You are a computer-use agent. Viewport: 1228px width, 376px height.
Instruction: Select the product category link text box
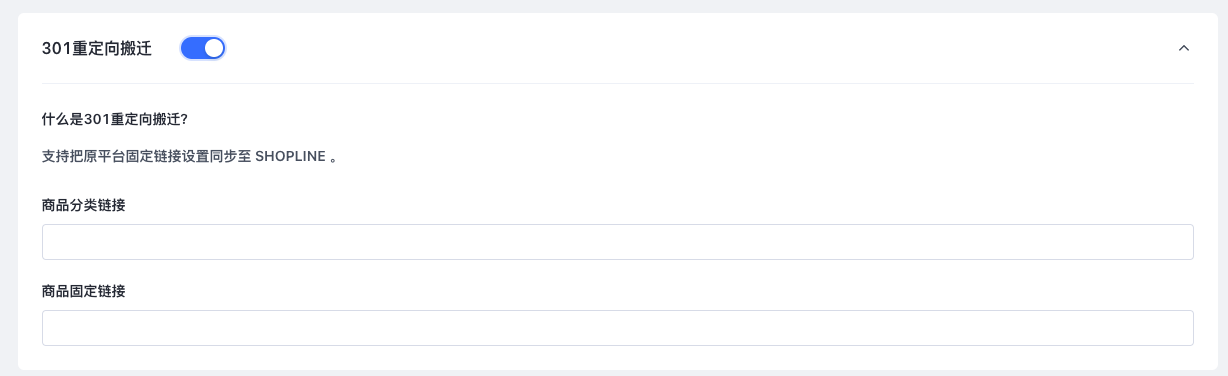pos(617,242)
